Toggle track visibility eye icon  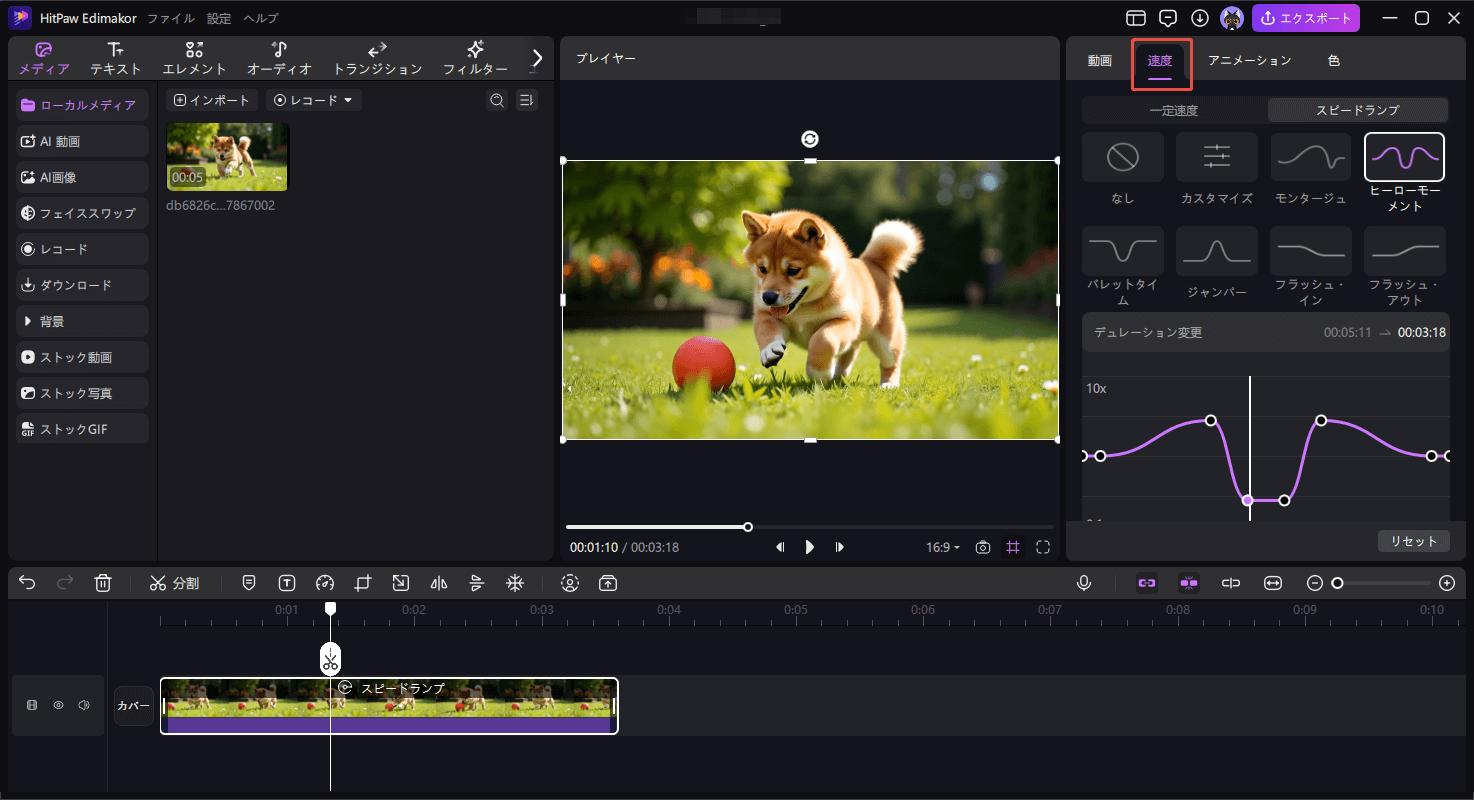click(58, 705)
